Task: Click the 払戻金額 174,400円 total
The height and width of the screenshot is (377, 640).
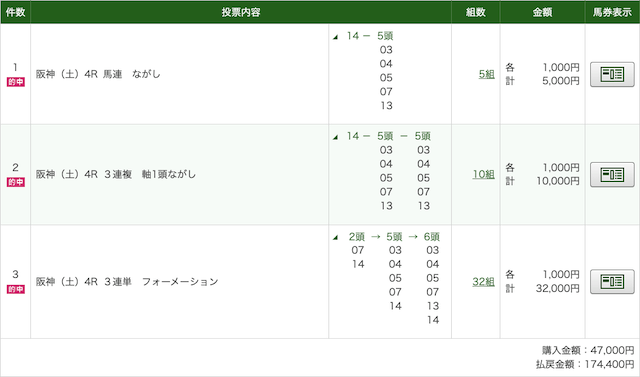Action: 585,364
